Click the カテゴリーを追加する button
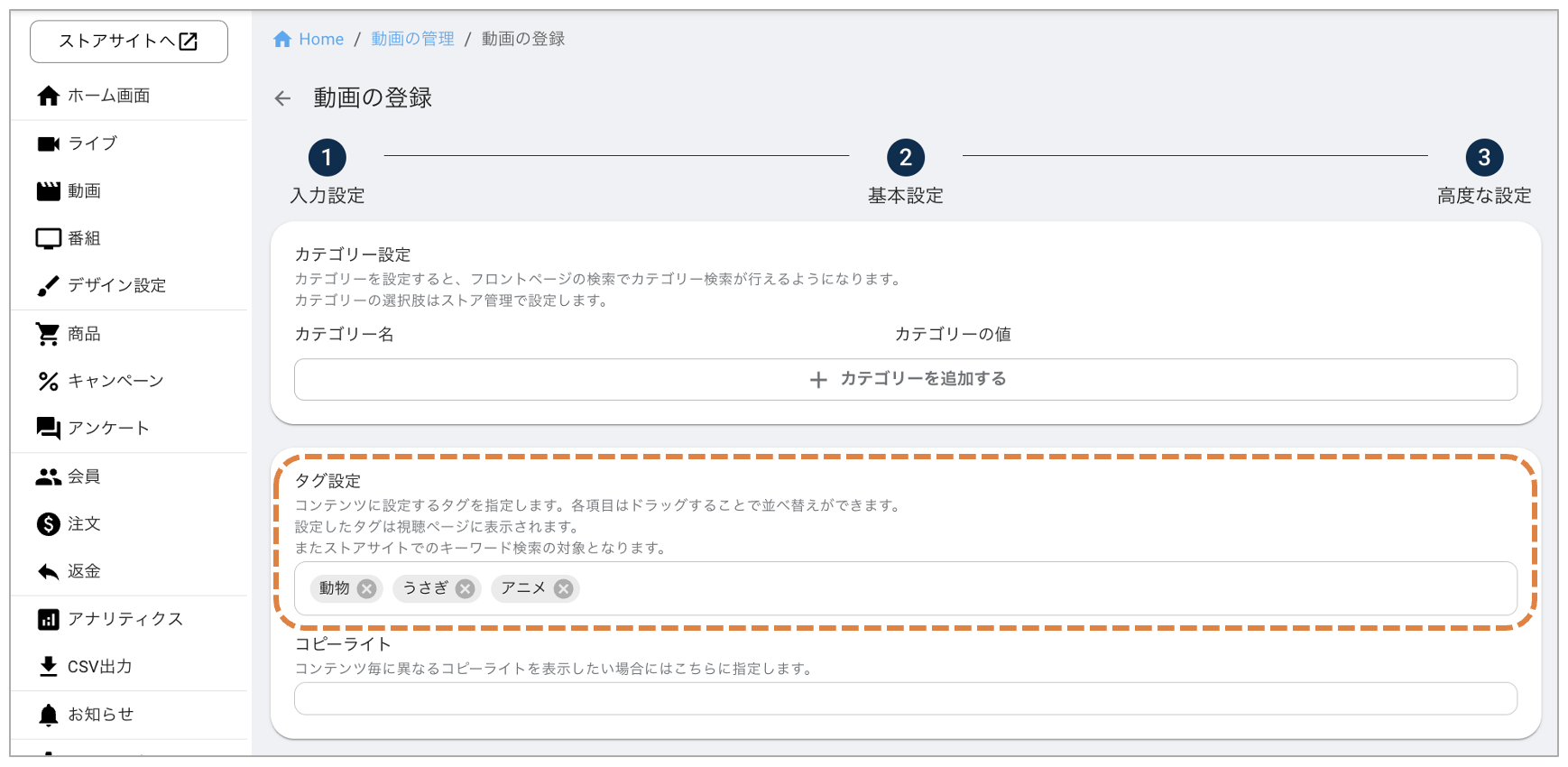The width and height of the screenshot is (1568, 767). point(906,380)
